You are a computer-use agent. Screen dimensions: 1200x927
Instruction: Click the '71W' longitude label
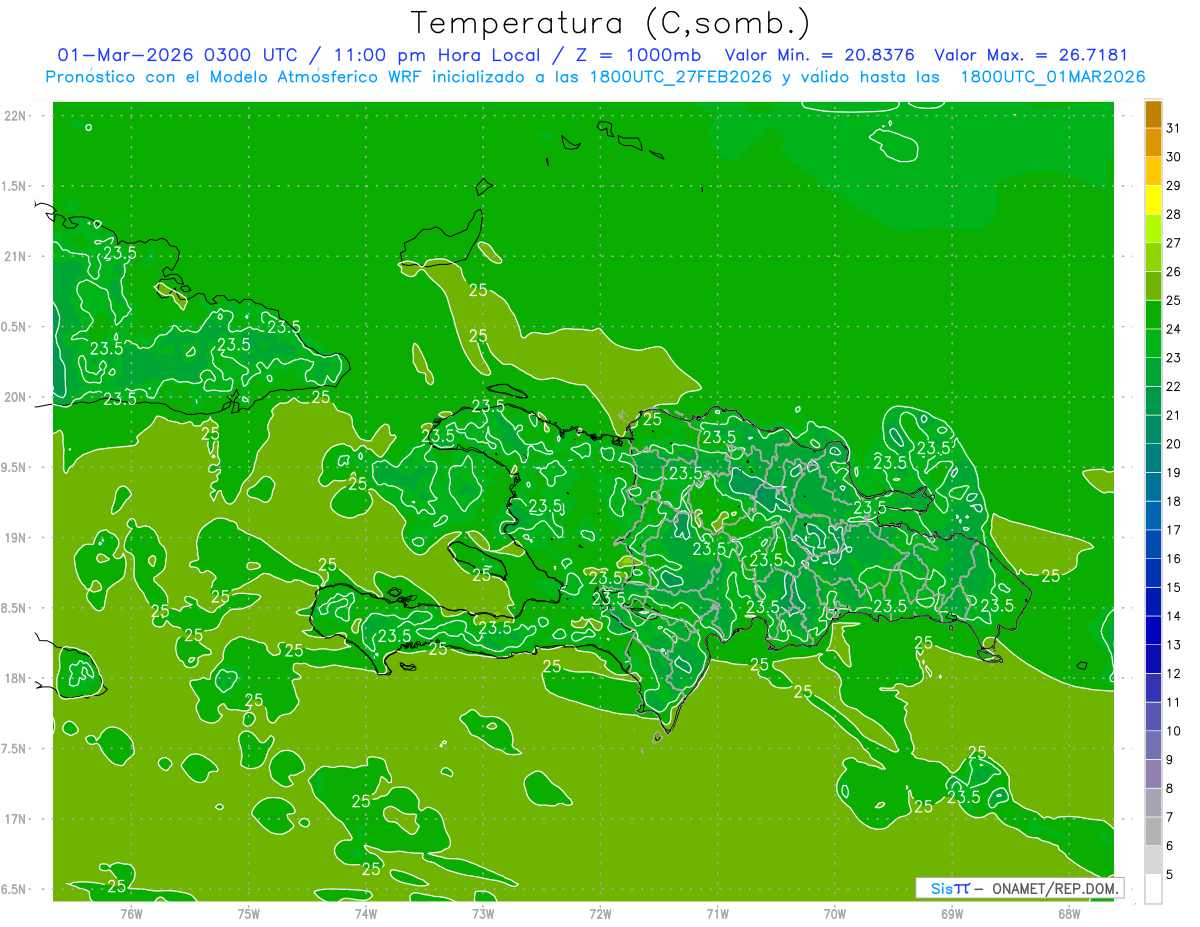[717, 913]
